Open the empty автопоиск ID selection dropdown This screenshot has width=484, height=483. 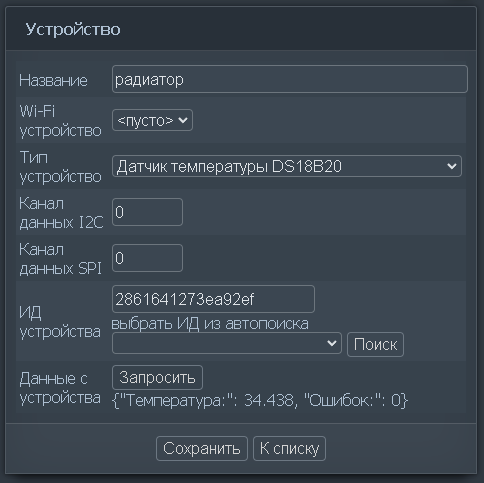227,343
